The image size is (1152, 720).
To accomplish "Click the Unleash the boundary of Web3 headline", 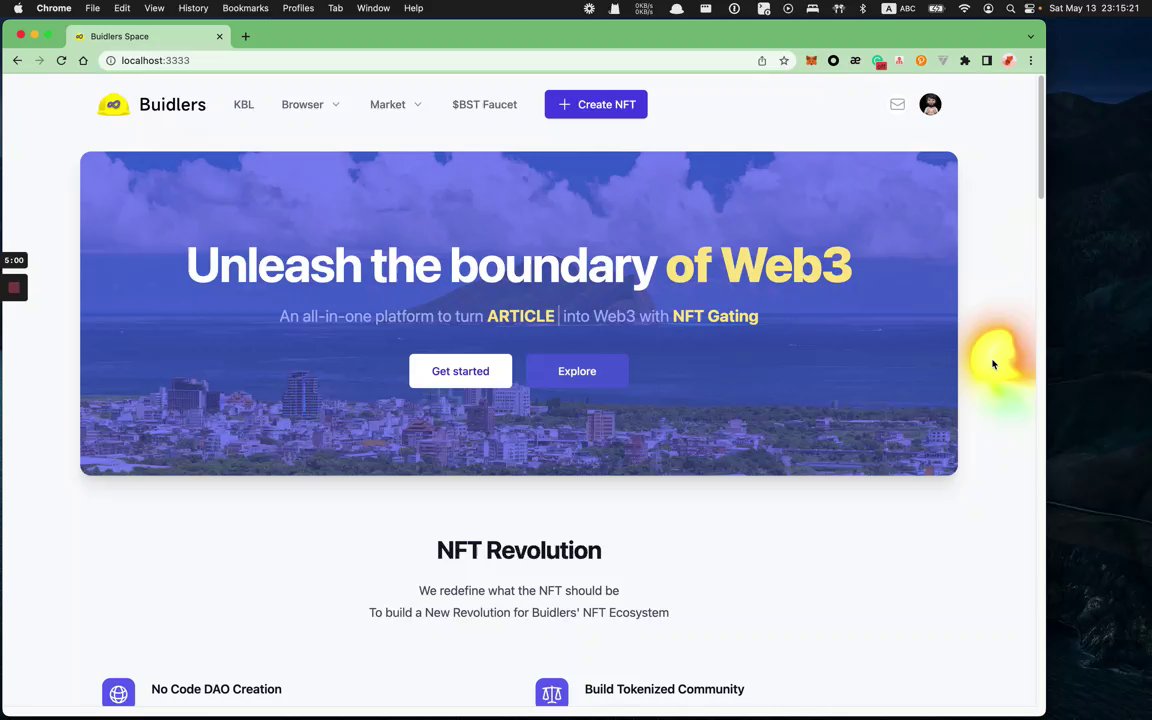I will [x=519, y=264].
